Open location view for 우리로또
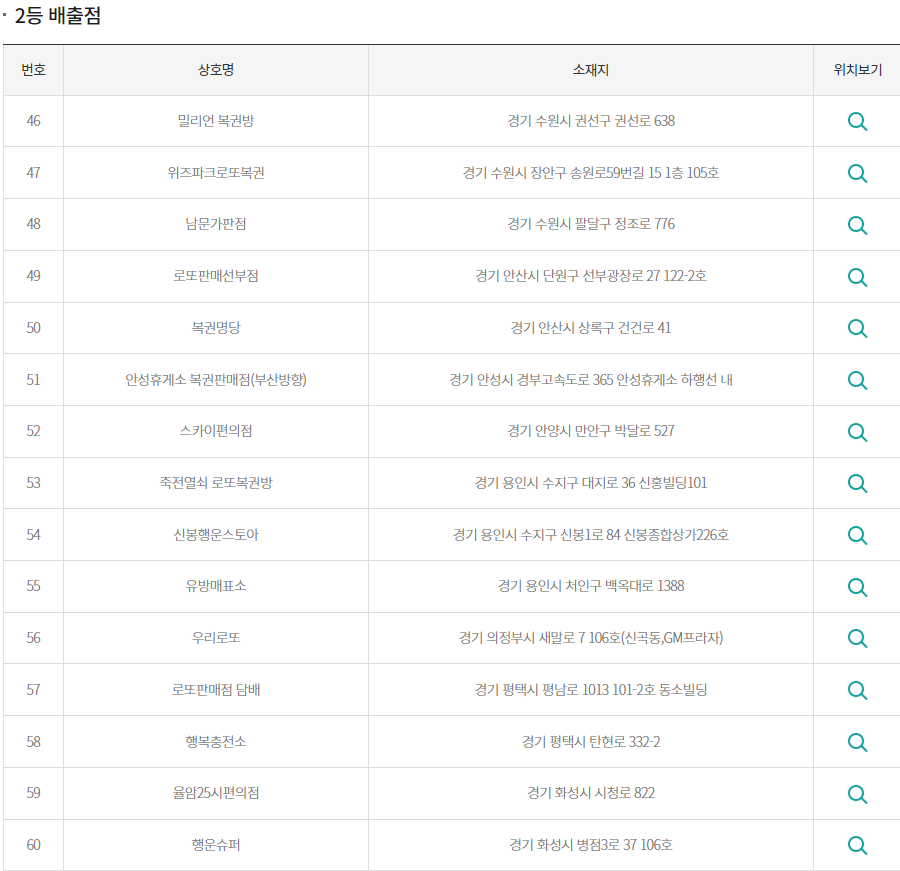 (857, 638)
